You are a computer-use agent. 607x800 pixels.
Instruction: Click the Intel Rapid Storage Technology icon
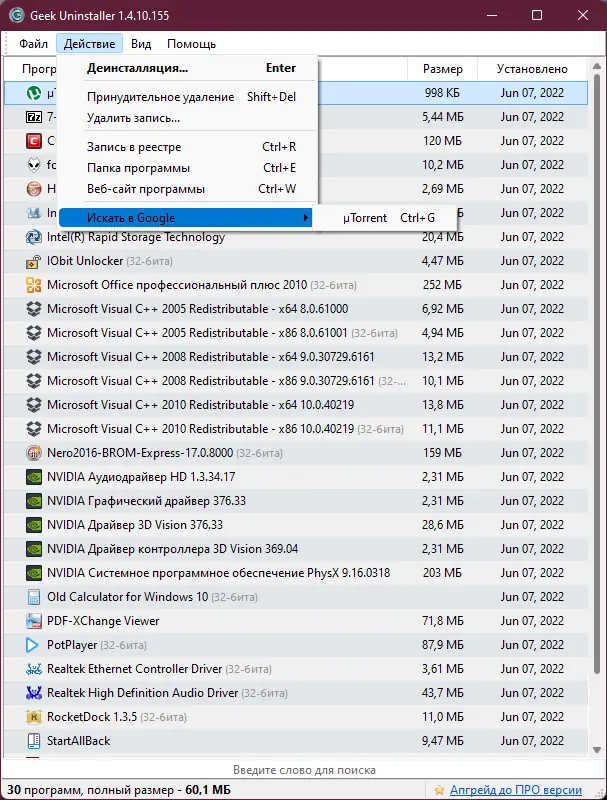(32, 237)
